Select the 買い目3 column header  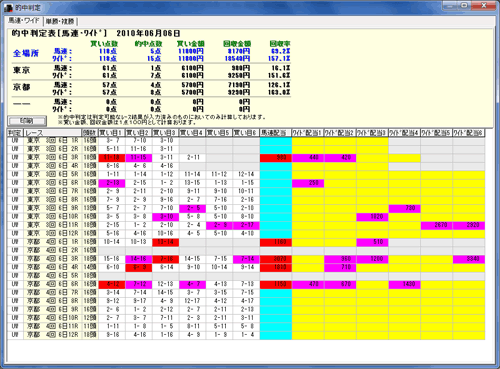click(x=165, y=133)
